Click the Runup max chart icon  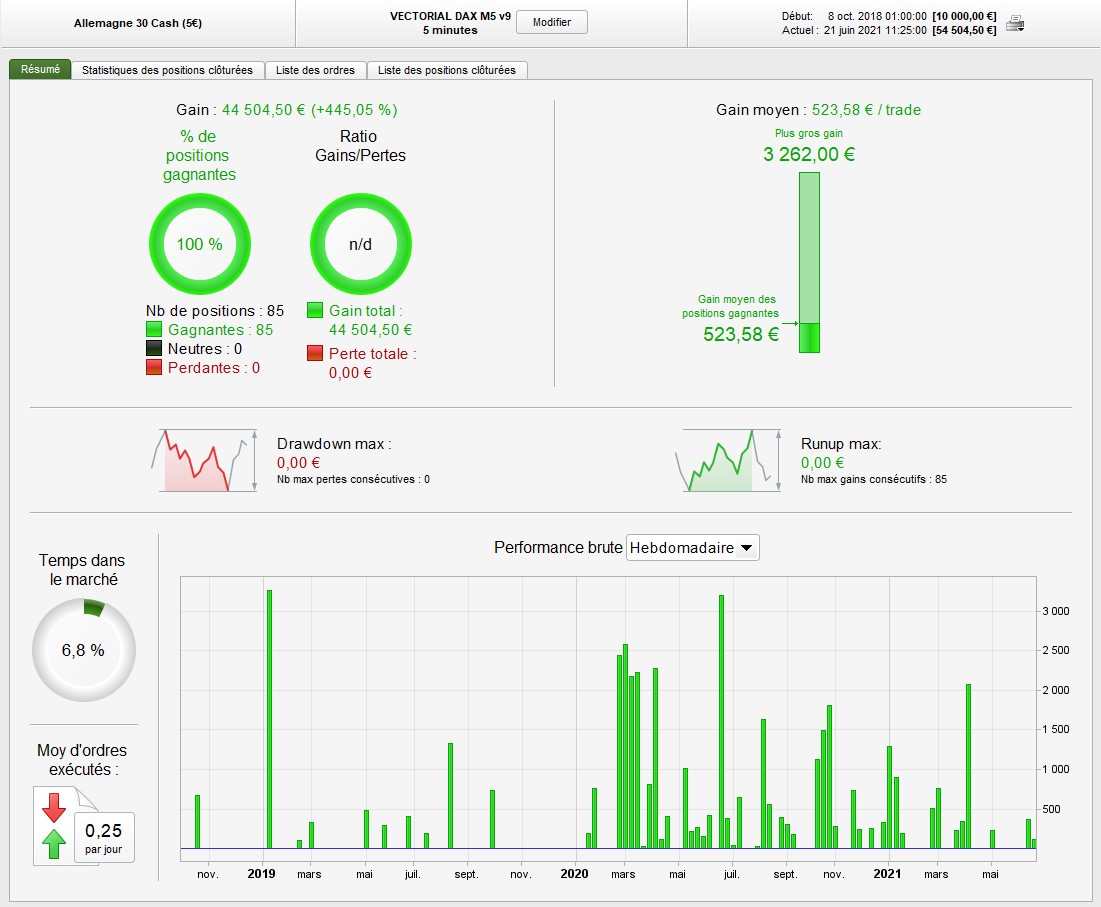727,461
